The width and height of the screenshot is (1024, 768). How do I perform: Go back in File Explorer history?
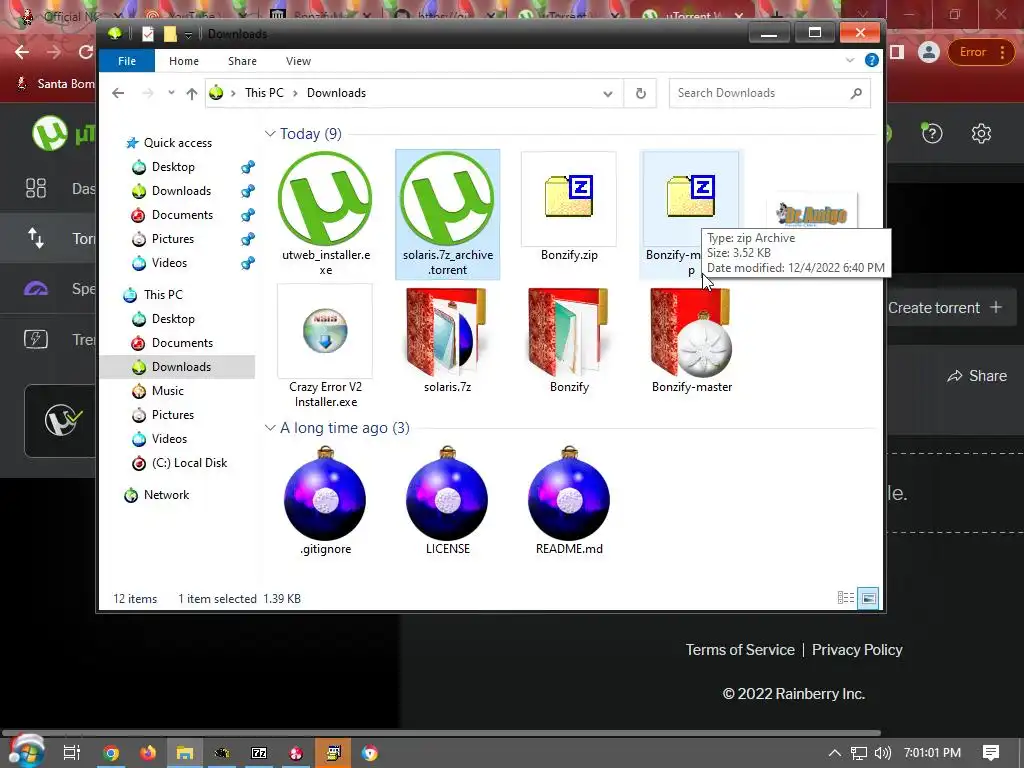(118, 93)
